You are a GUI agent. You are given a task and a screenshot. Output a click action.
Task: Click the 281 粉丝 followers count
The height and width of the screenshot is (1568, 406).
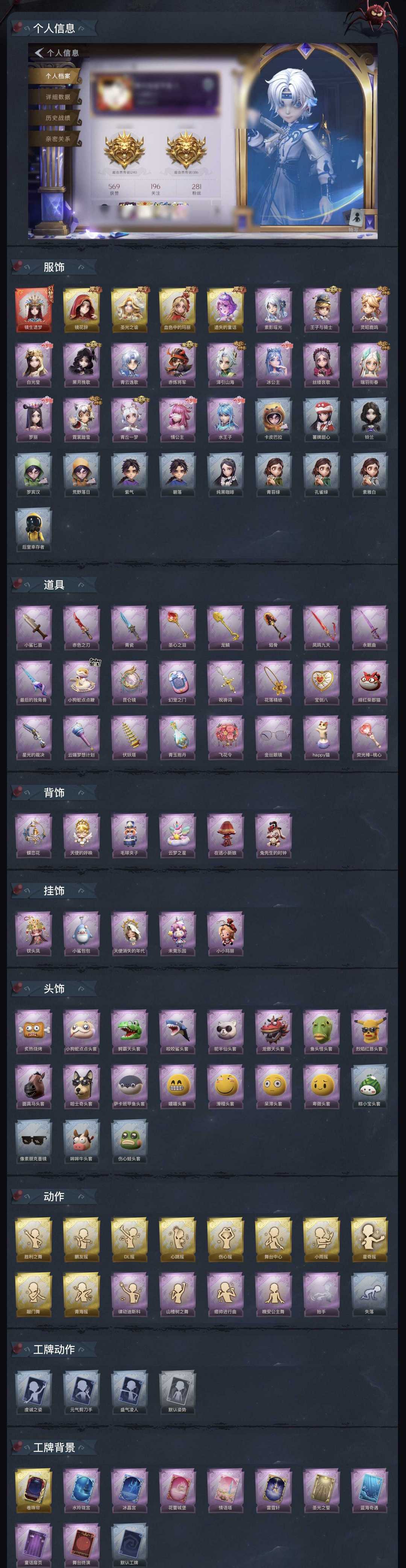(x=196, y=189)
